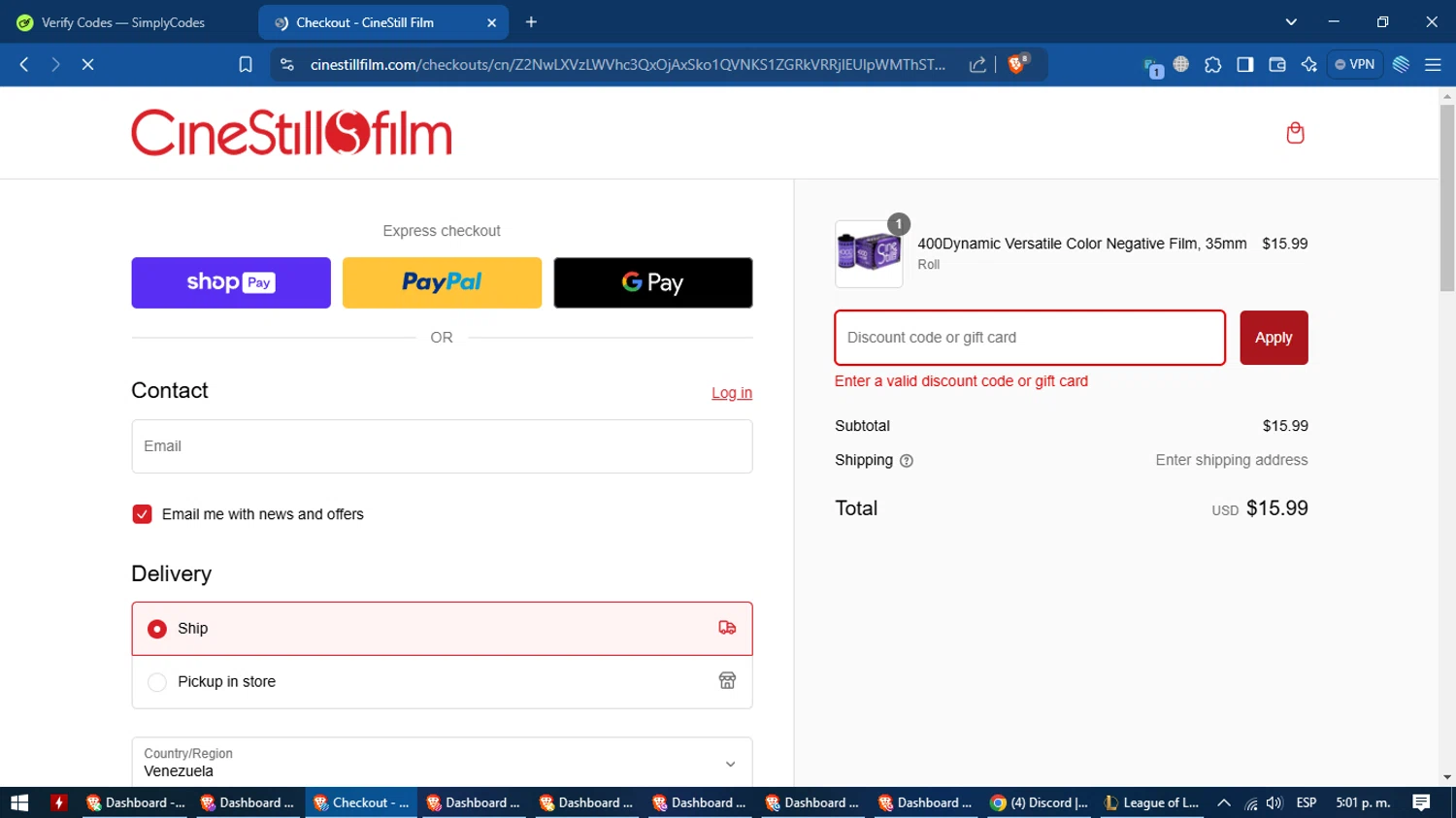The image size is (1456, 818).
Task: Open the browser main menu
Action: point(1433,64)
